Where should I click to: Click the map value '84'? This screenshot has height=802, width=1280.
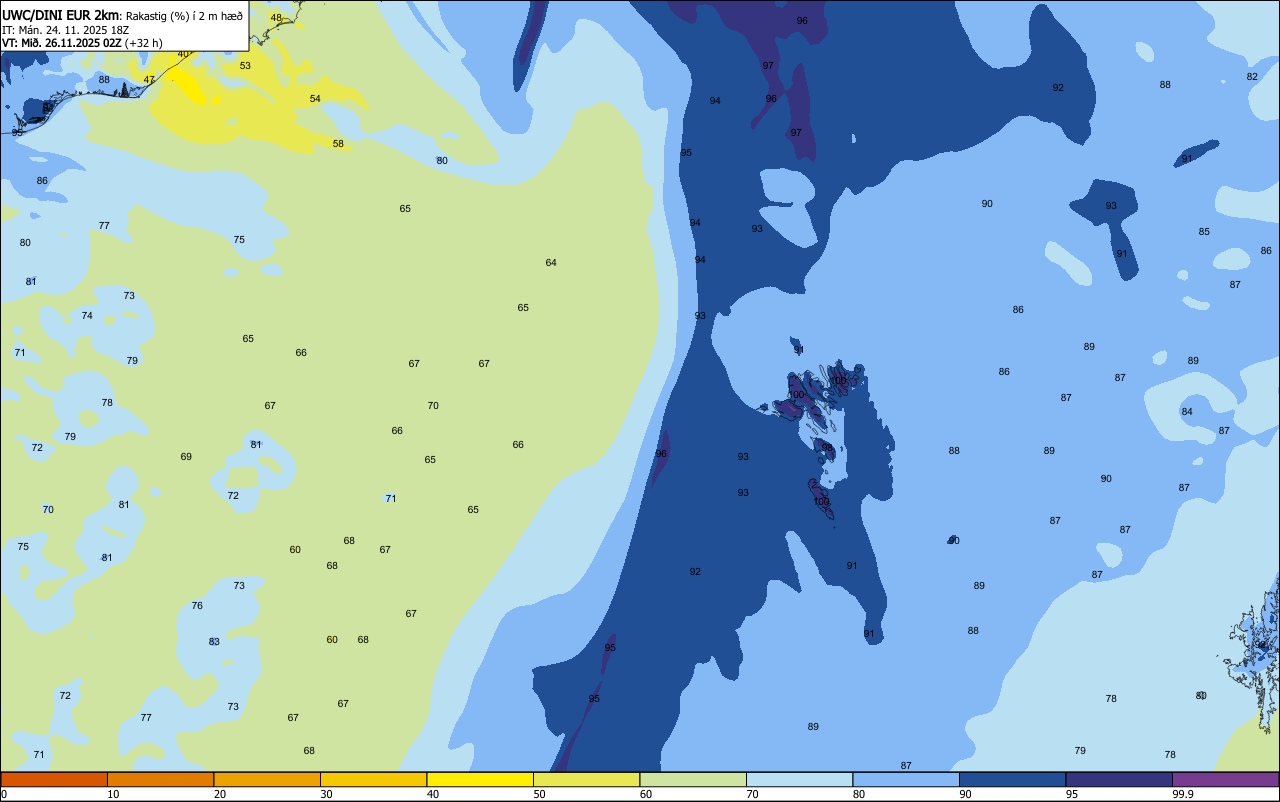1187,411
